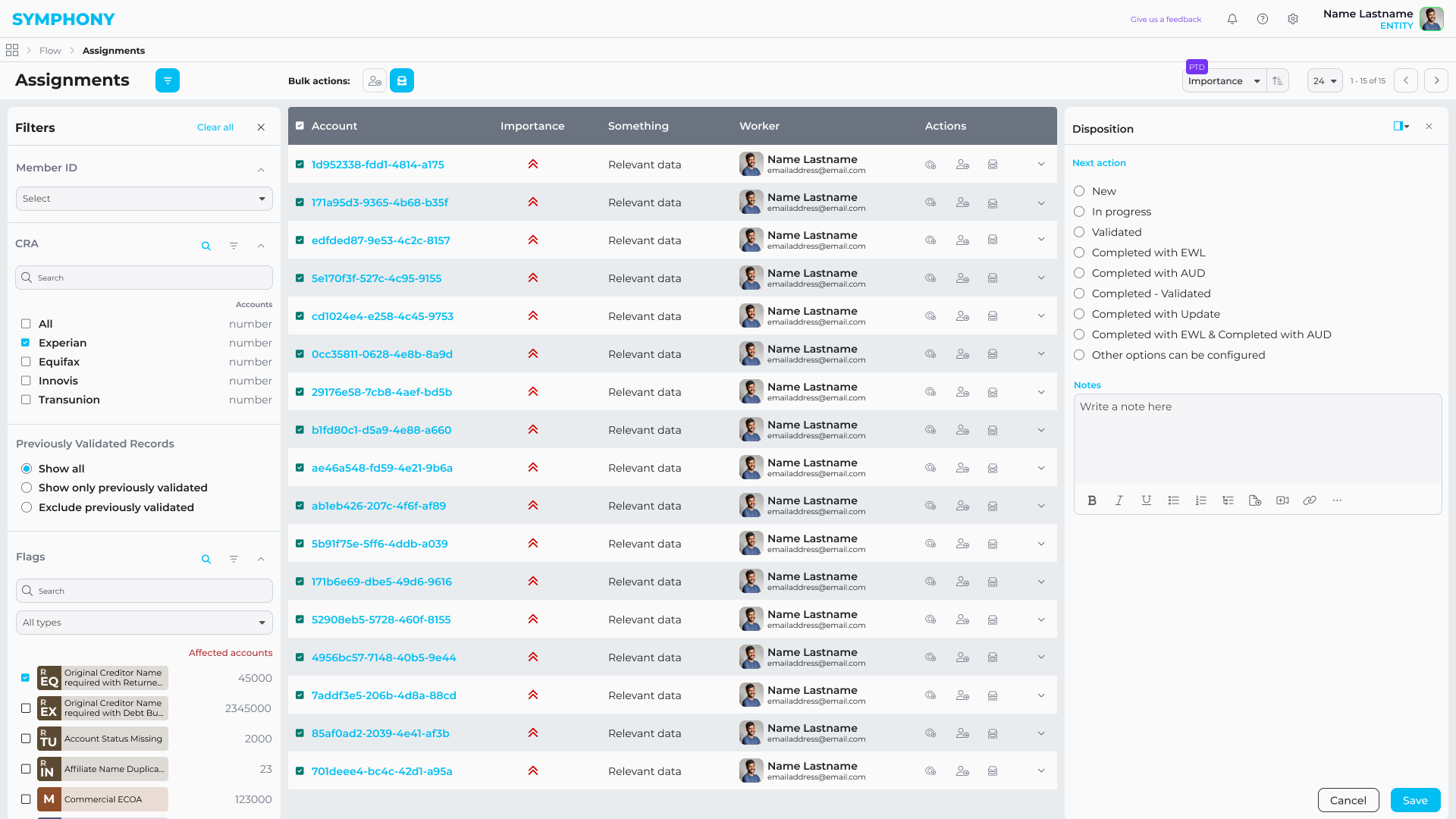
Task: Expand row 1d952338-fdd1-4814-a175 chevron
Action: pyautogui.click(x=1041, y=165)
